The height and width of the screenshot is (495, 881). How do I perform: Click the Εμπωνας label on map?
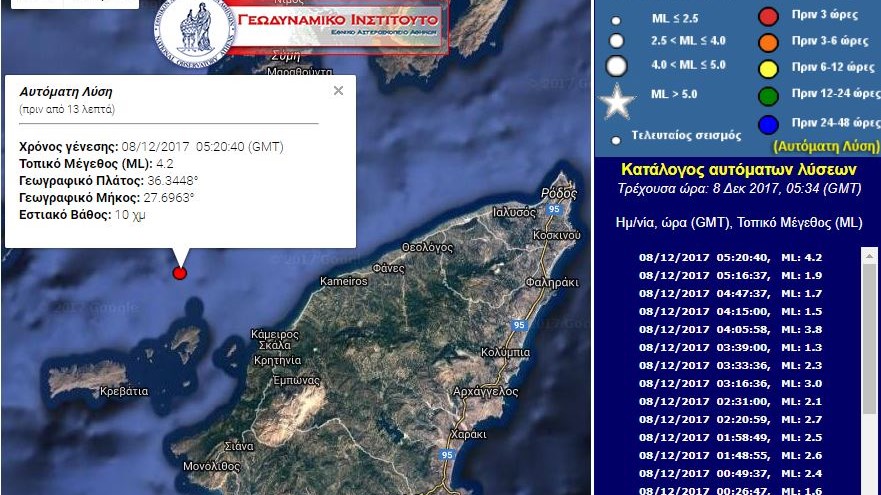click(296, 380)
